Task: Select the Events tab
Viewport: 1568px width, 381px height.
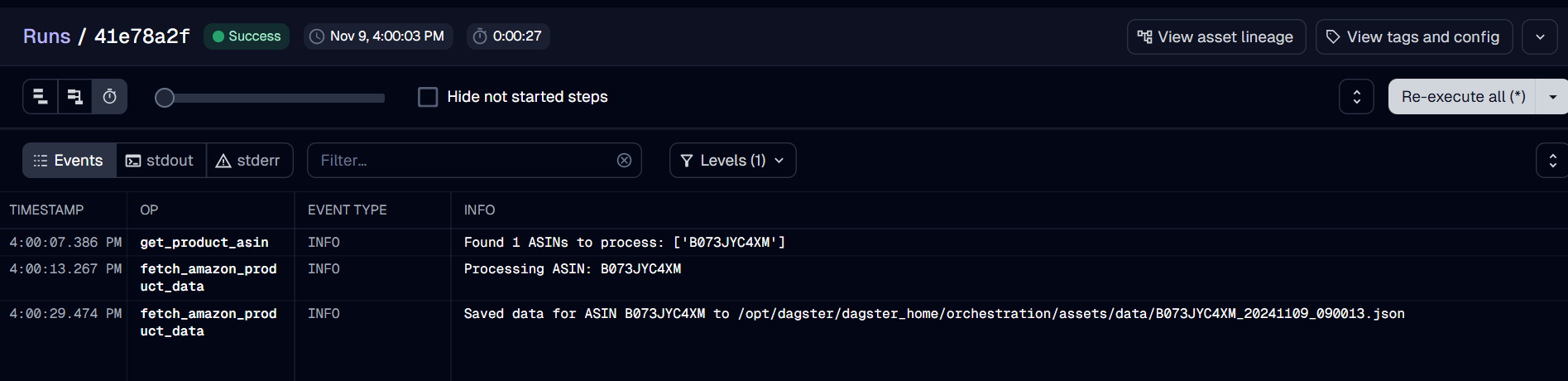Action: tap(69, 161)
